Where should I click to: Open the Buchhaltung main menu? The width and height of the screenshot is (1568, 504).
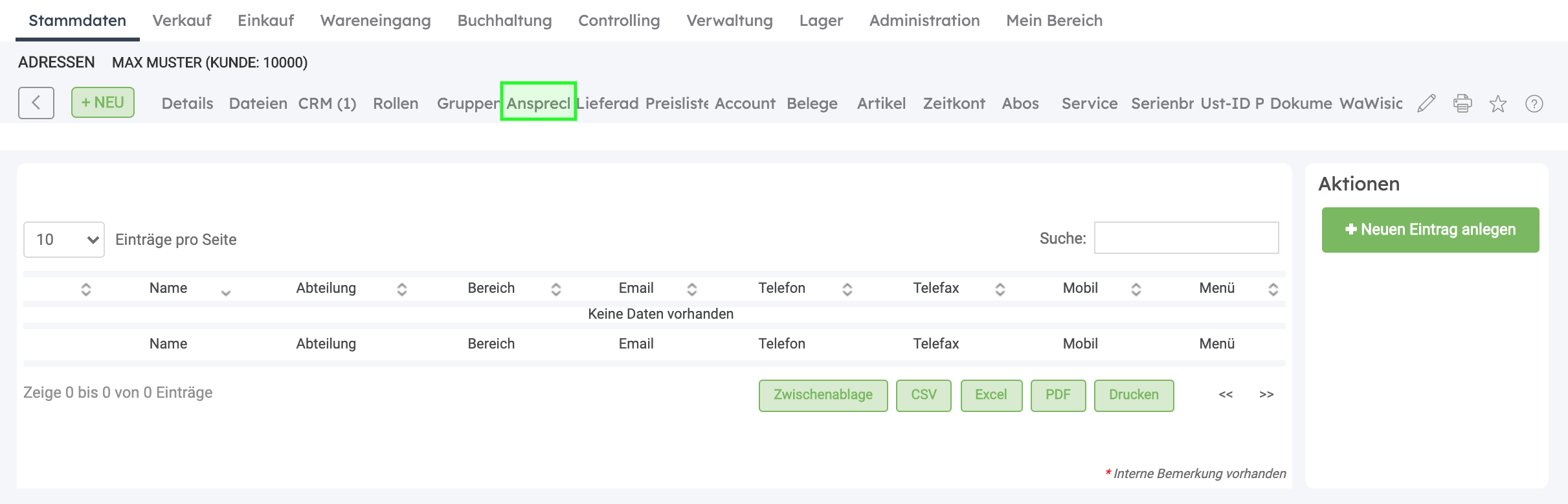[504, 21]
